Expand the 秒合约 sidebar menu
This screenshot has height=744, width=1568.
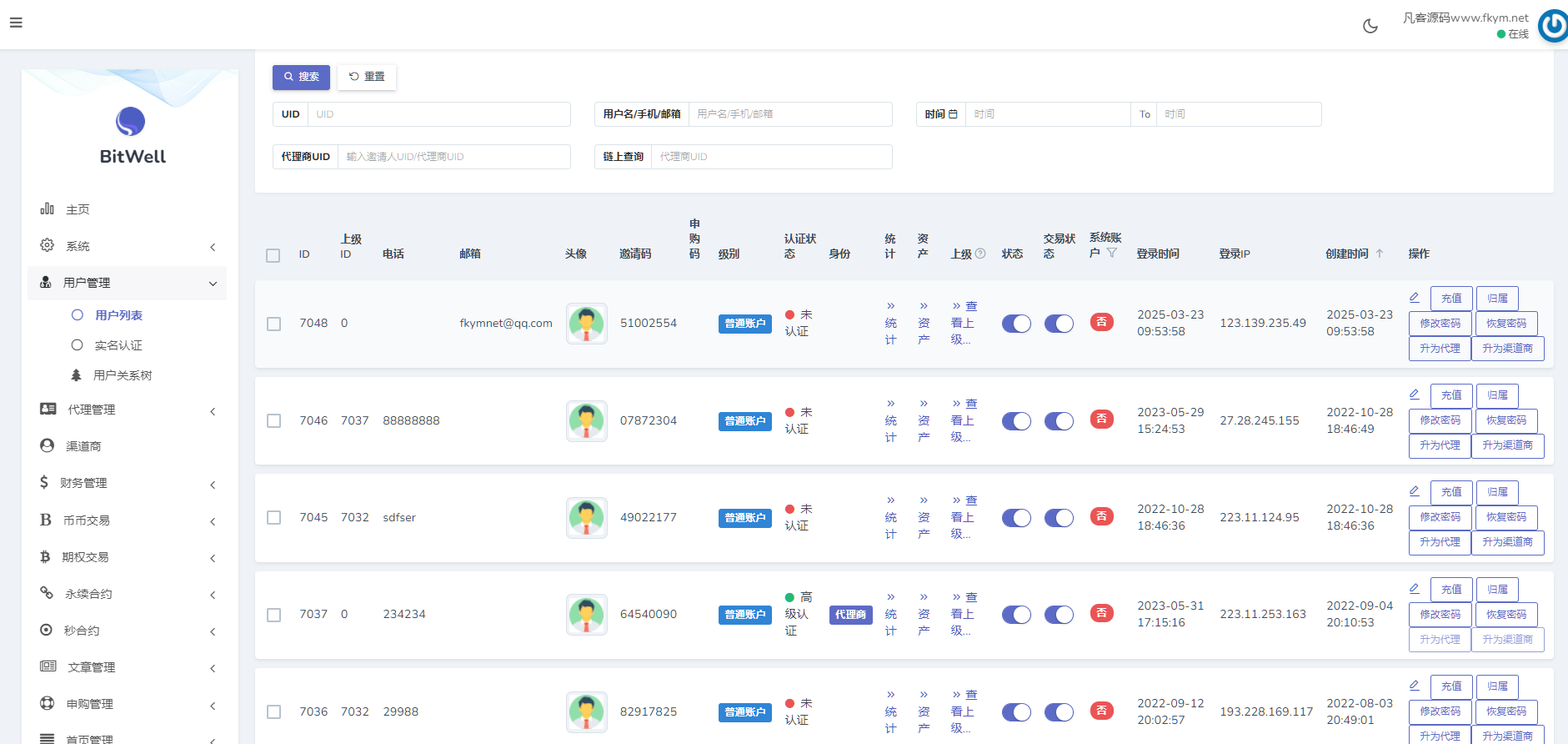[127, 631]
